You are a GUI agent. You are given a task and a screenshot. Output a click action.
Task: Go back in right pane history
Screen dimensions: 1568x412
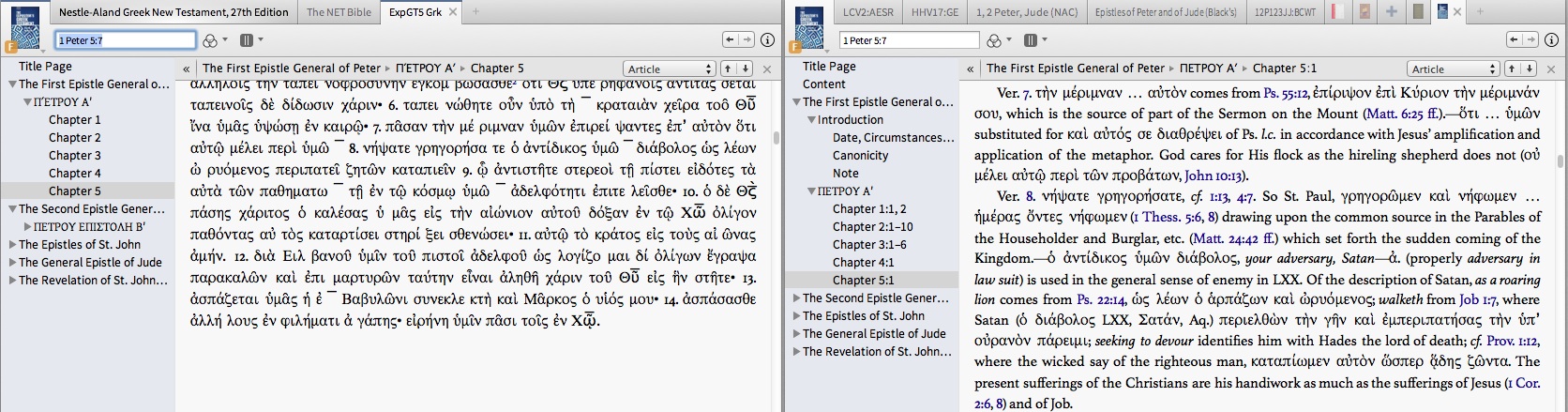tap(1513, 39)
